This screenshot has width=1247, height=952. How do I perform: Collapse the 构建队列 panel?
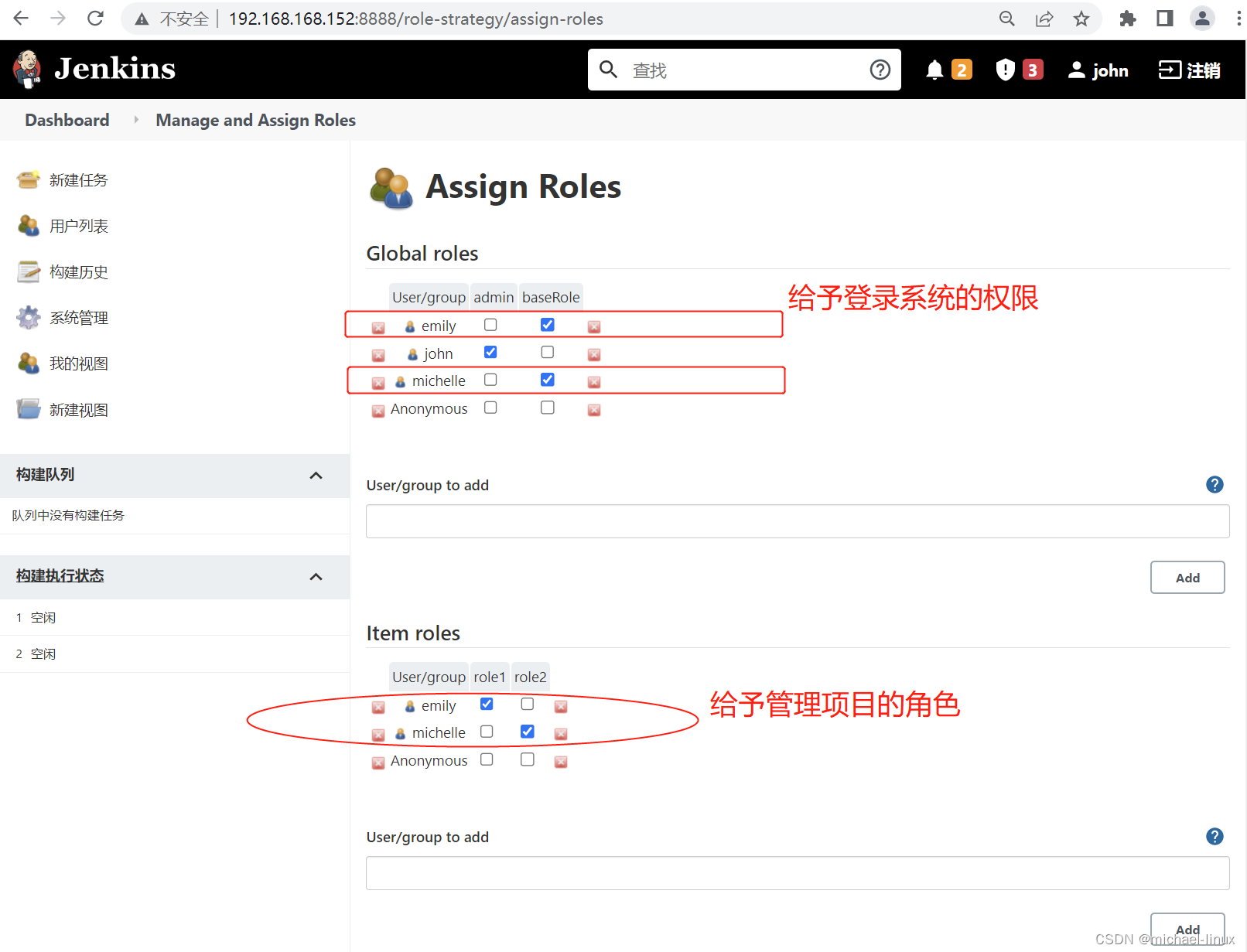pos(316,476)
